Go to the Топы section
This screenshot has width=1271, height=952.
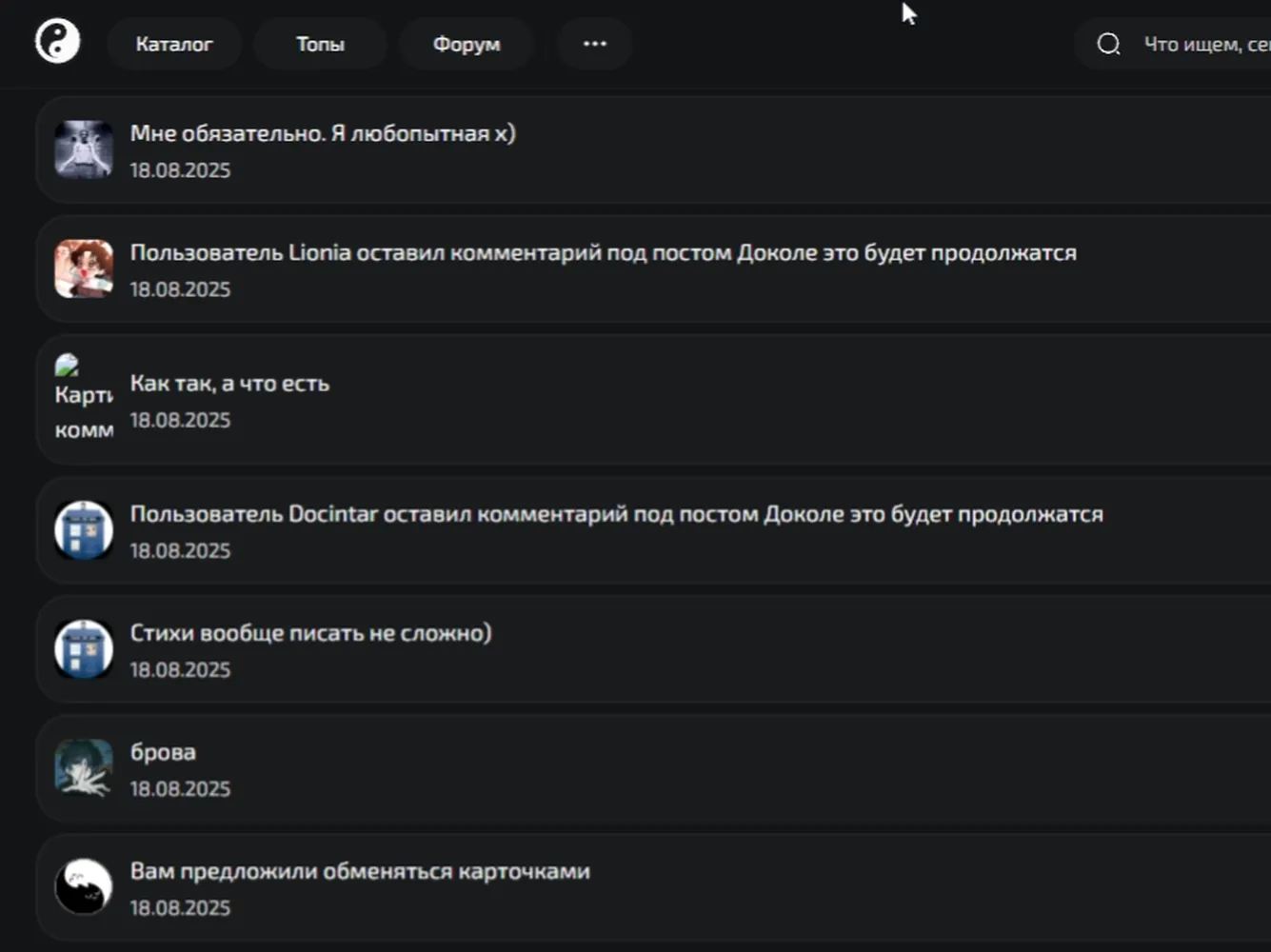(x=320, y=44)
